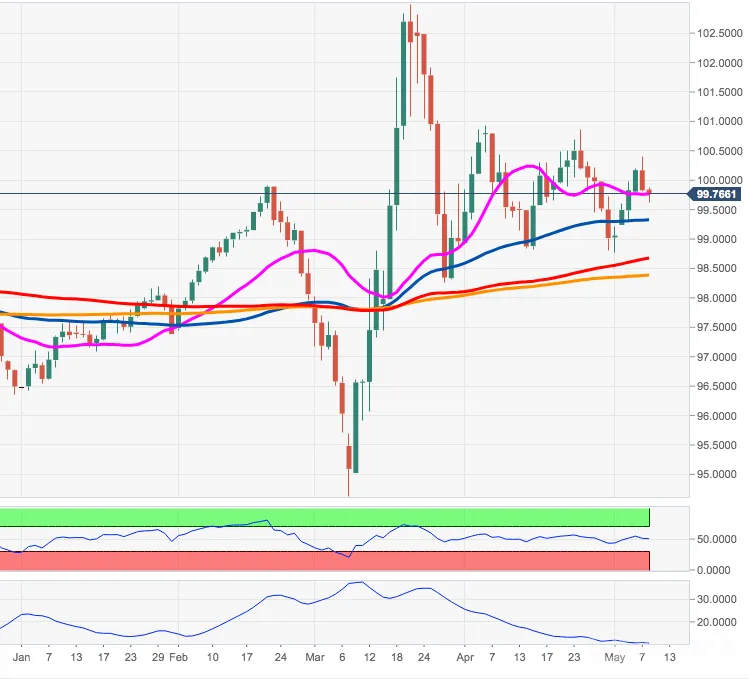Click the green overbought RSI band
This screenshot has height=679, width=749.
pyautogui.click(x=324, y=517)
